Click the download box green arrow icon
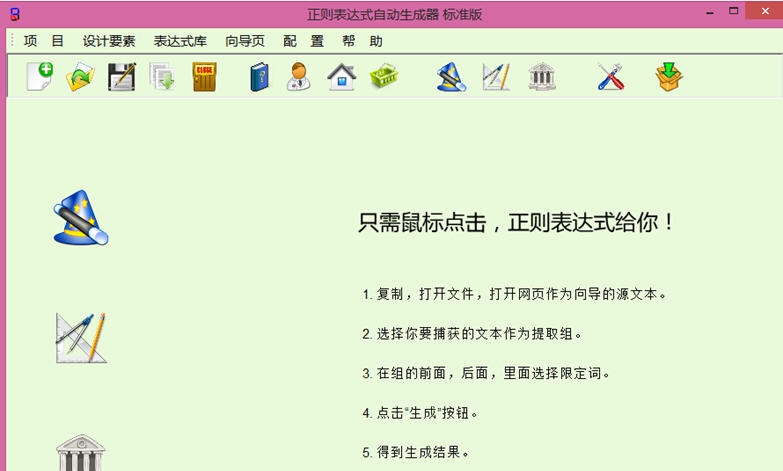 click(669, 77)
